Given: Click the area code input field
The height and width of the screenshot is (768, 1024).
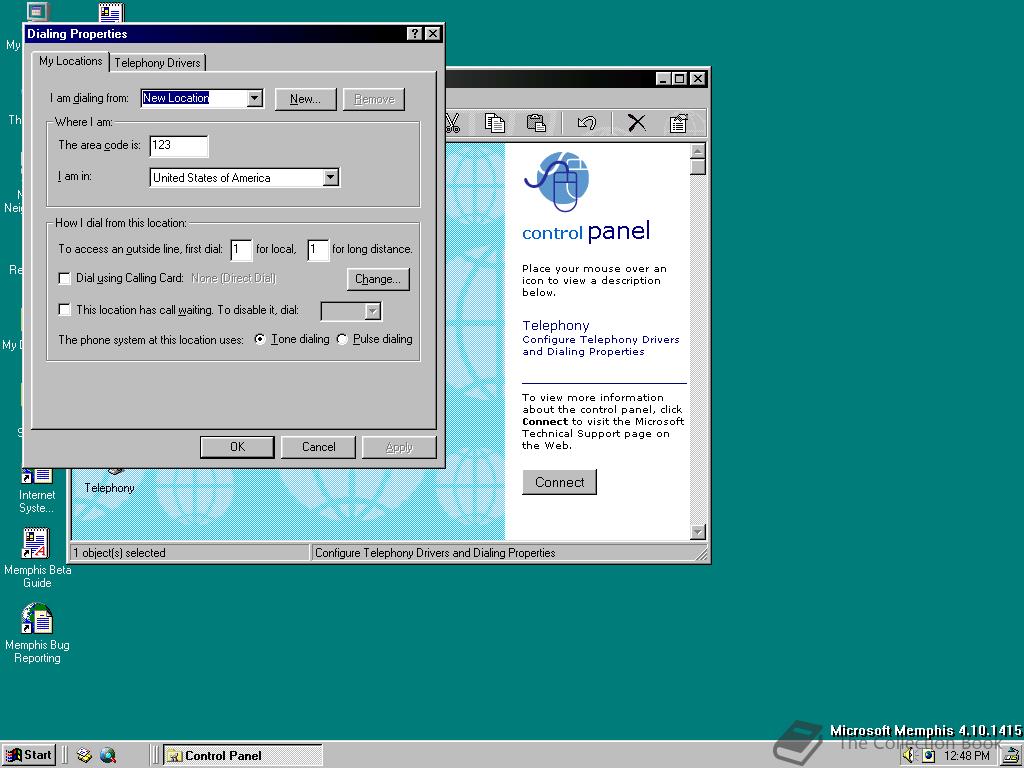Looking at the screenshot, I should pyautogui.click(x=178, y=146).
